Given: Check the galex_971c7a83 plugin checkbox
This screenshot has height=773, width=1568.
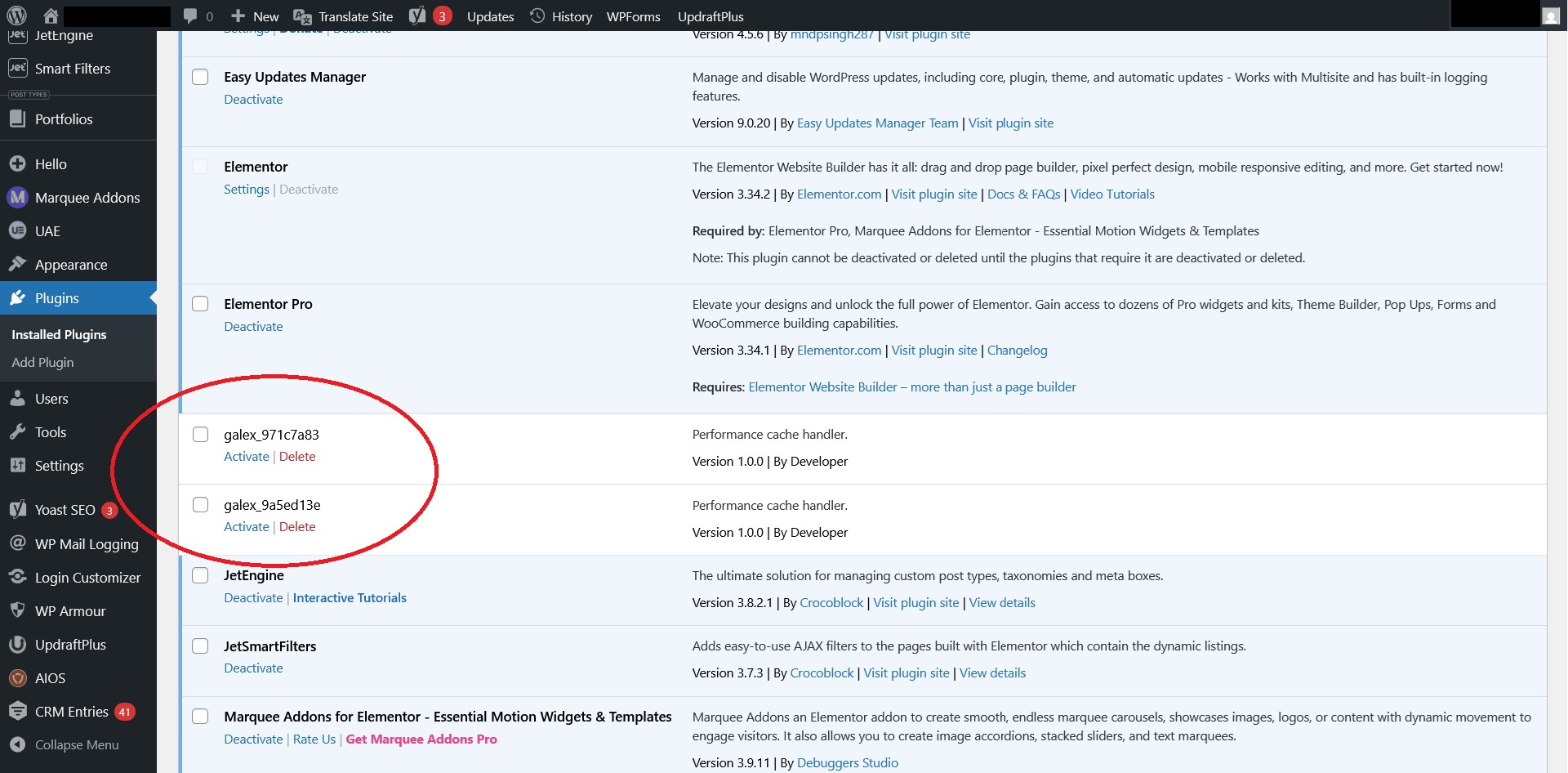Looking at the screenshot, I should 200,435.
